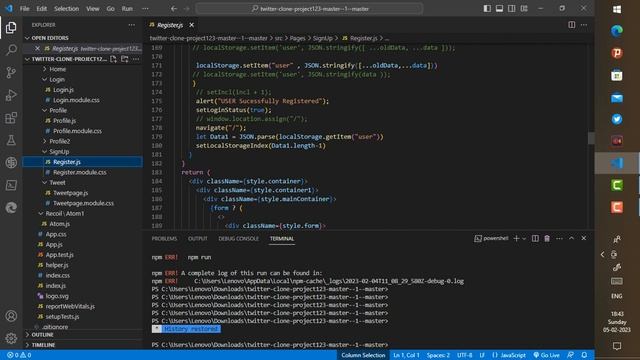
Task: Click New File icon in explorer header
Action: 113,59
